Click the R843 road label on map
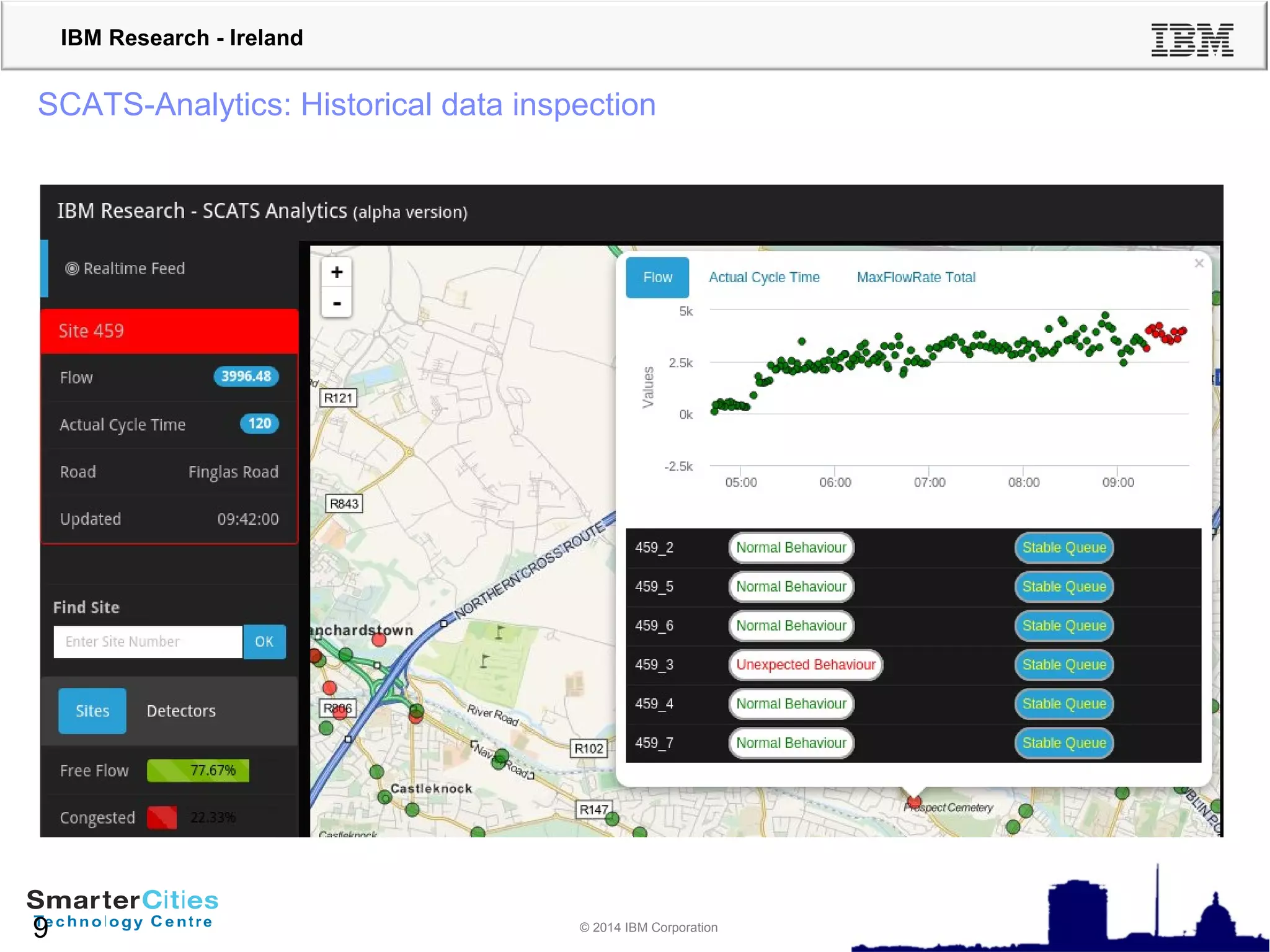 [x=344, y=504]
